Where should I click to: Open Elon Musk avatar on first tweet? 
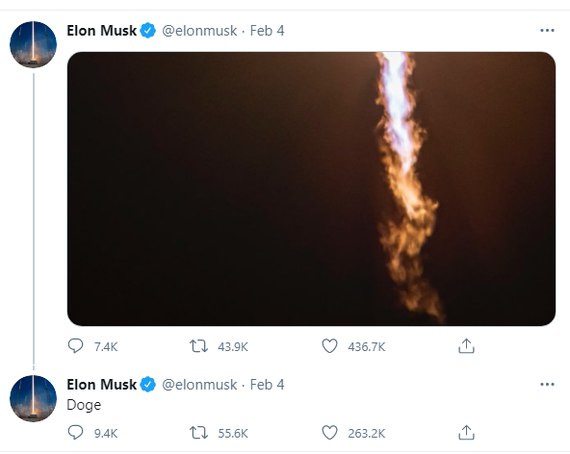coord(33,44)
